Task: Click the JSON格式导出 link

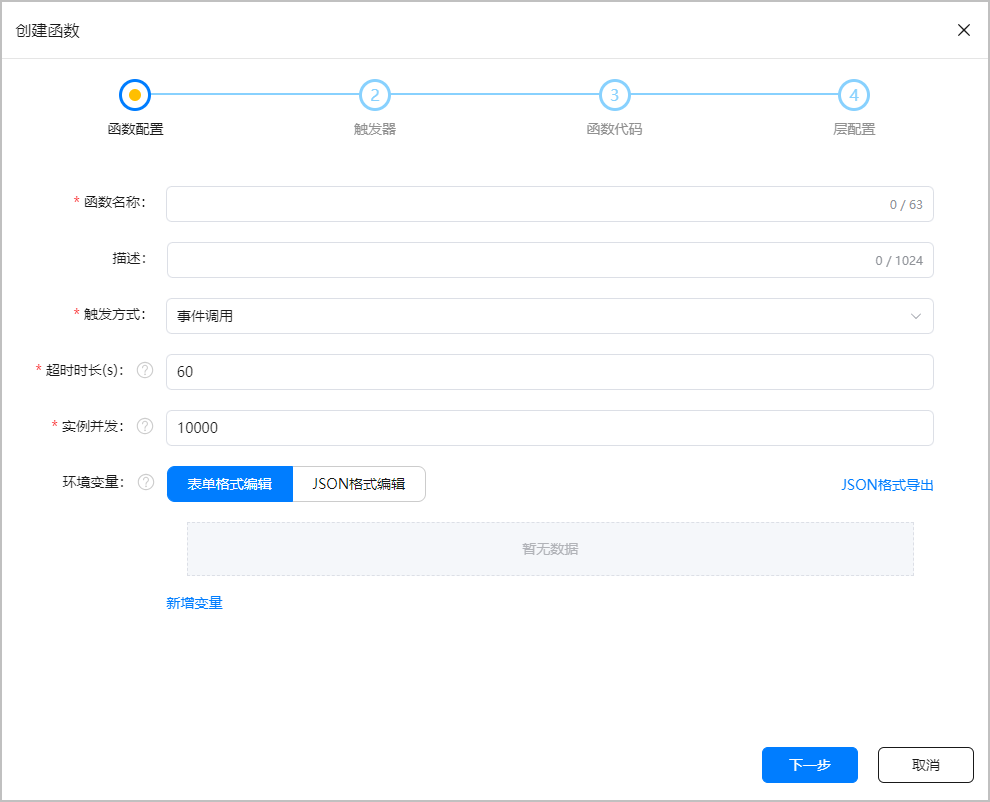Action: coord(887,485)
